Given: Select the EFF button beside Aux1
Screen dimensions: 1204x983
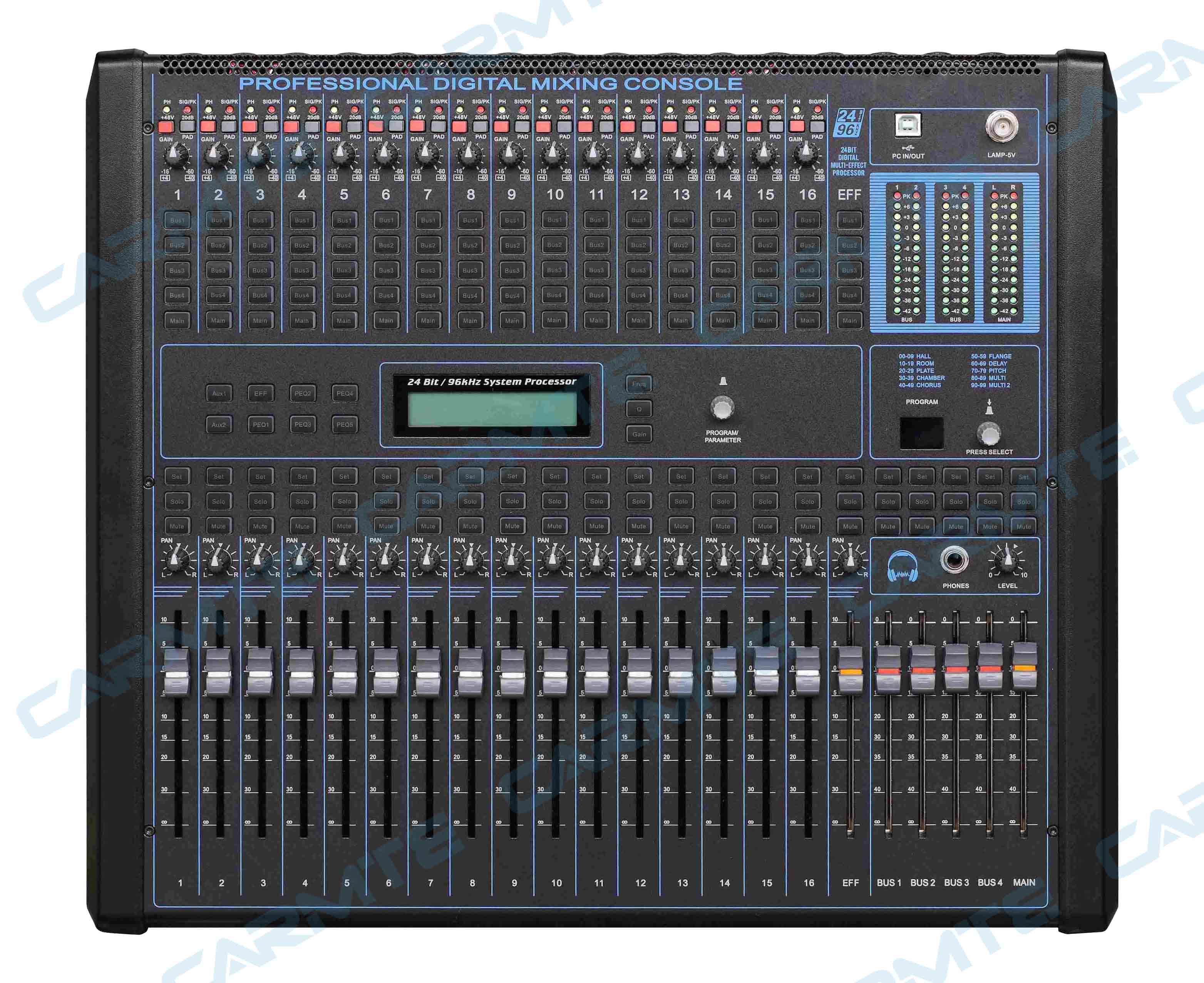Looking at the screenshot, I should (261, 394).
